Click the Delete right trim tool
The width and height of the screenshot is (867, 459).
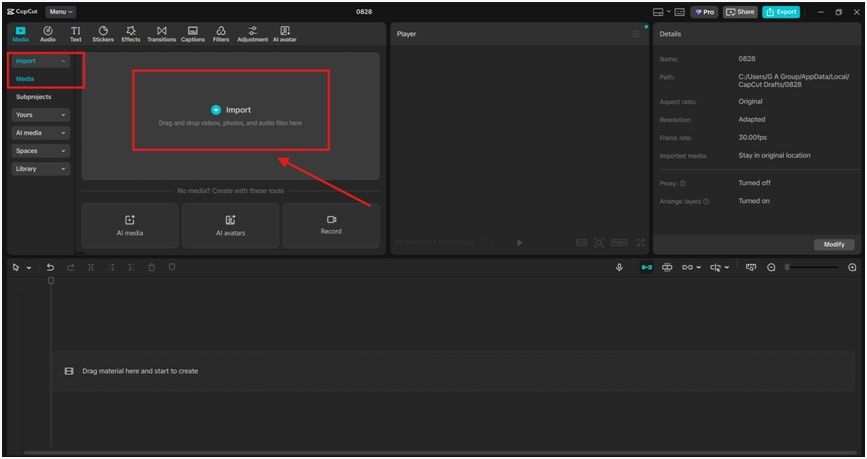[131, 268]
